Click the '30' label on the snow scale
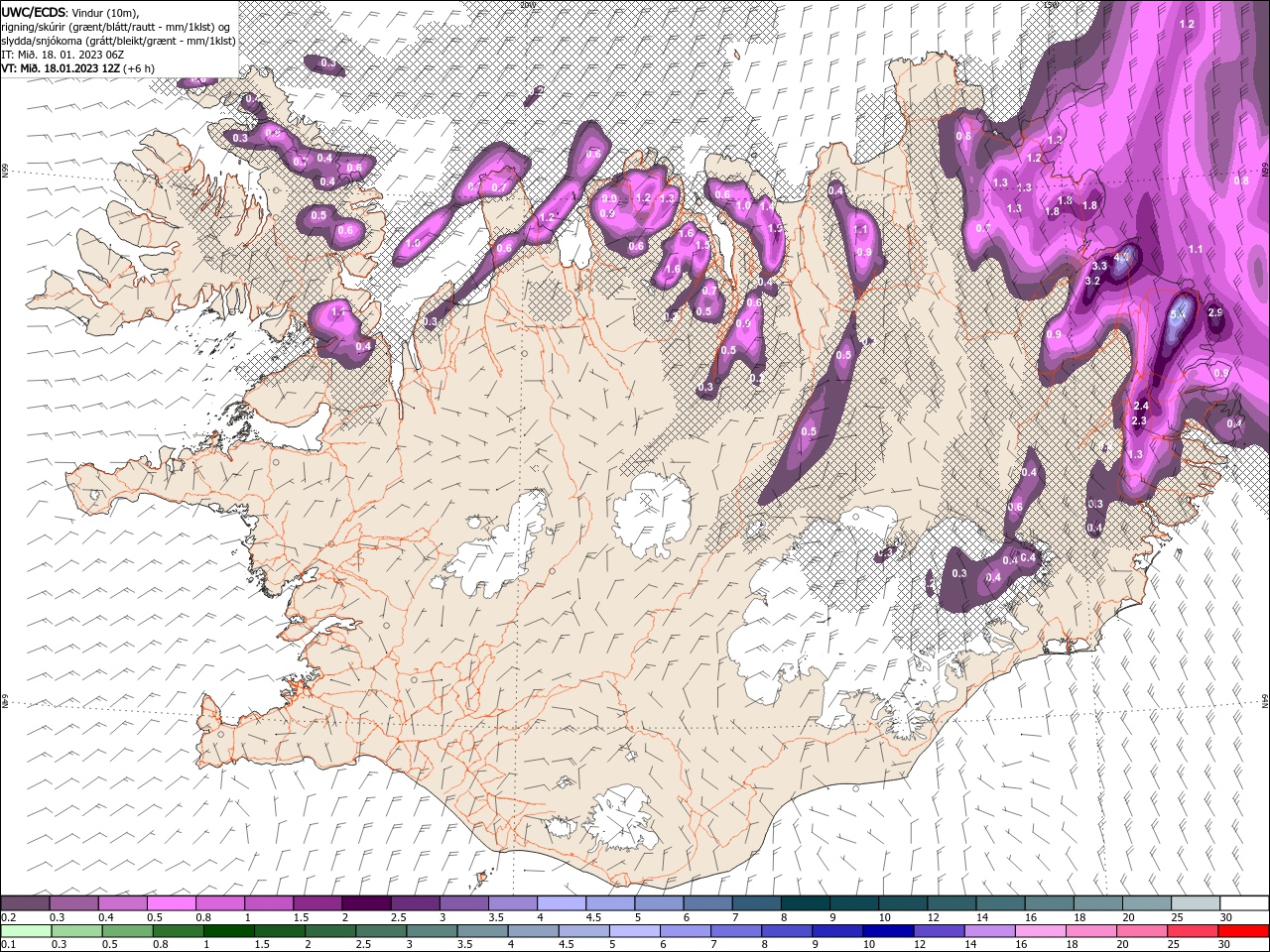This screenshot has height=952, width=1270. coord(1225,917)
